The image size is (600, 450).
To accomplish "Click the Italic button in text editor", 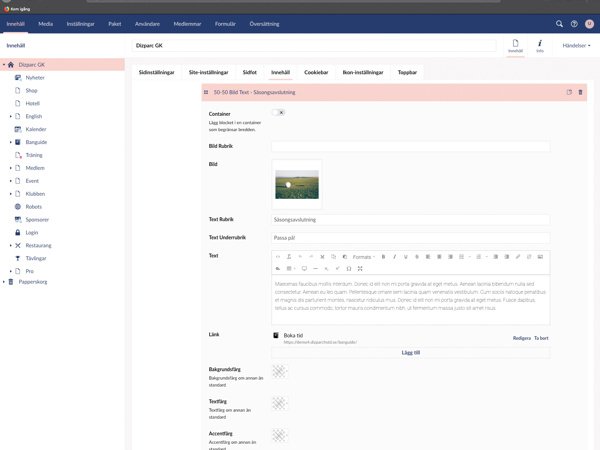I will tap(394, 257).
